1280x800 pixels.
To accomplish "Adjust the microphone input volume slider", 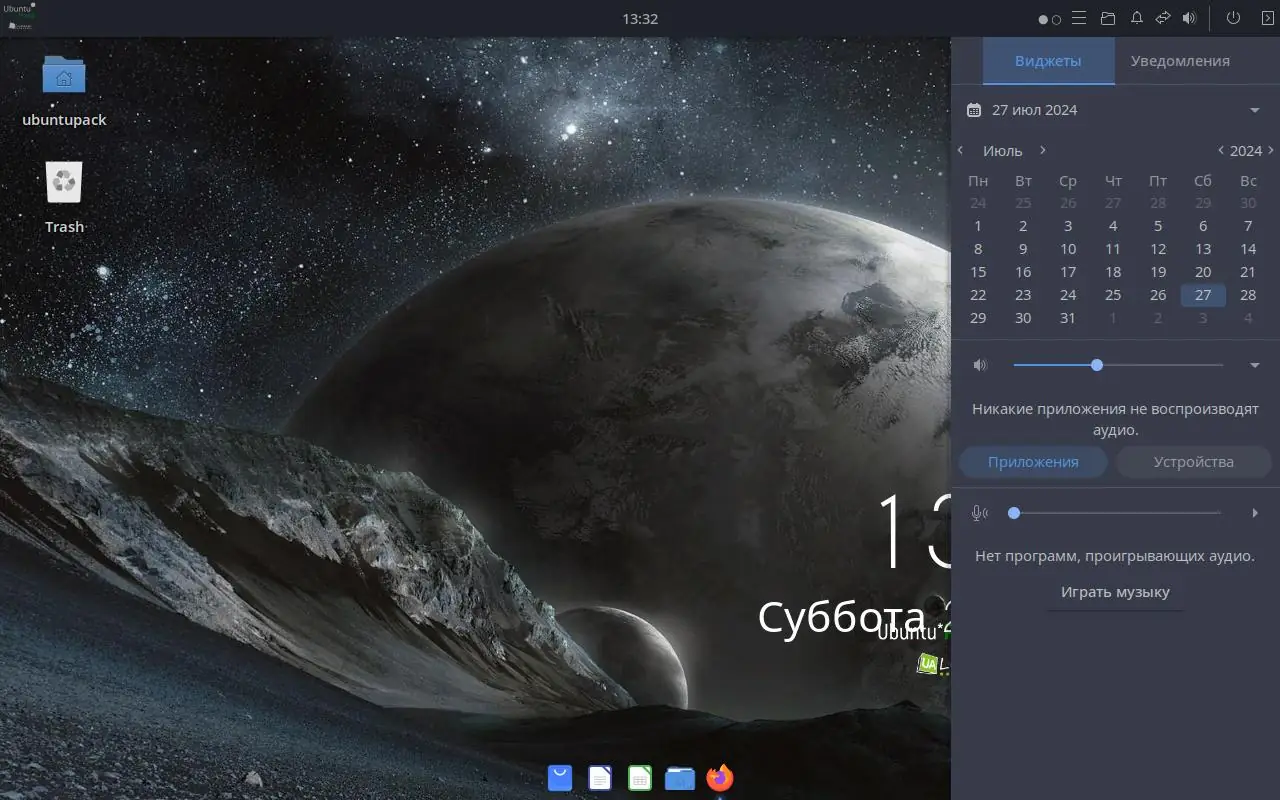I will pos(1116,513).
